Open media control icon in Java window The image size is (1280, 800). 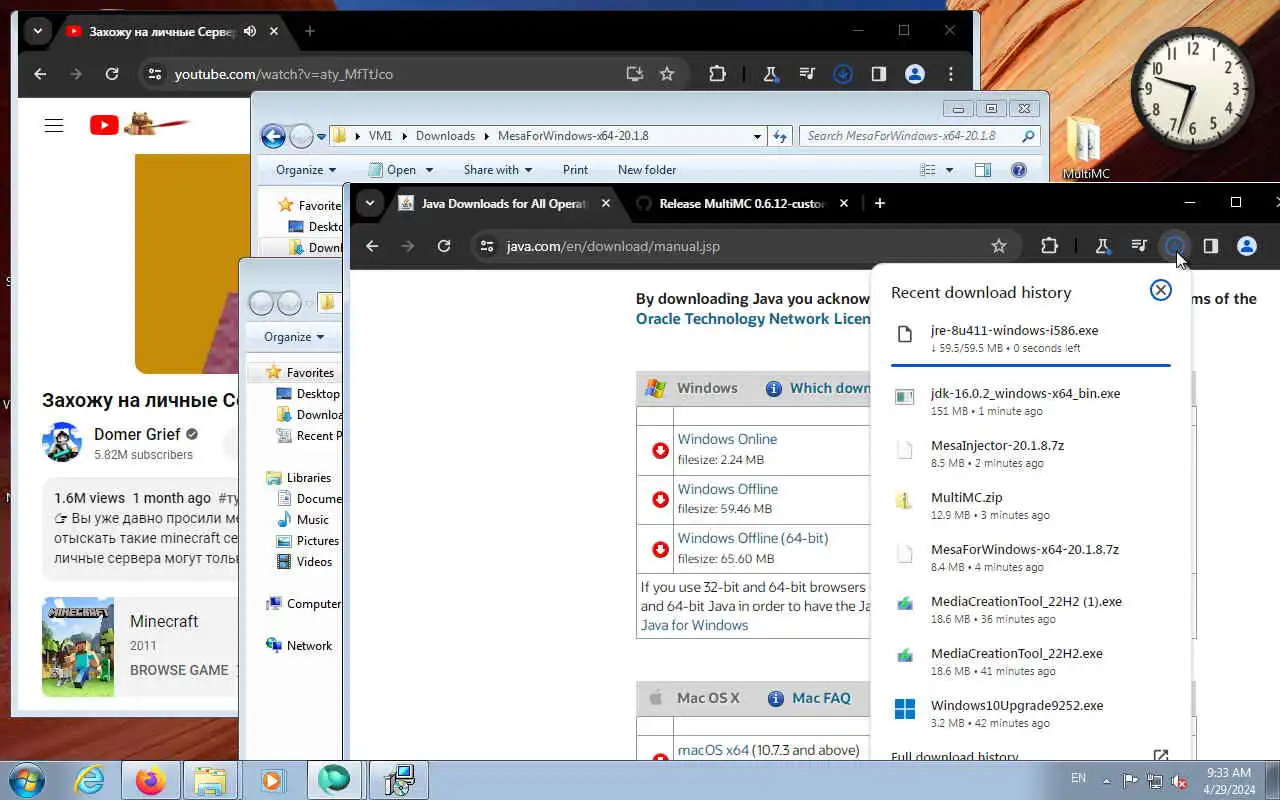coord(1139,246)
